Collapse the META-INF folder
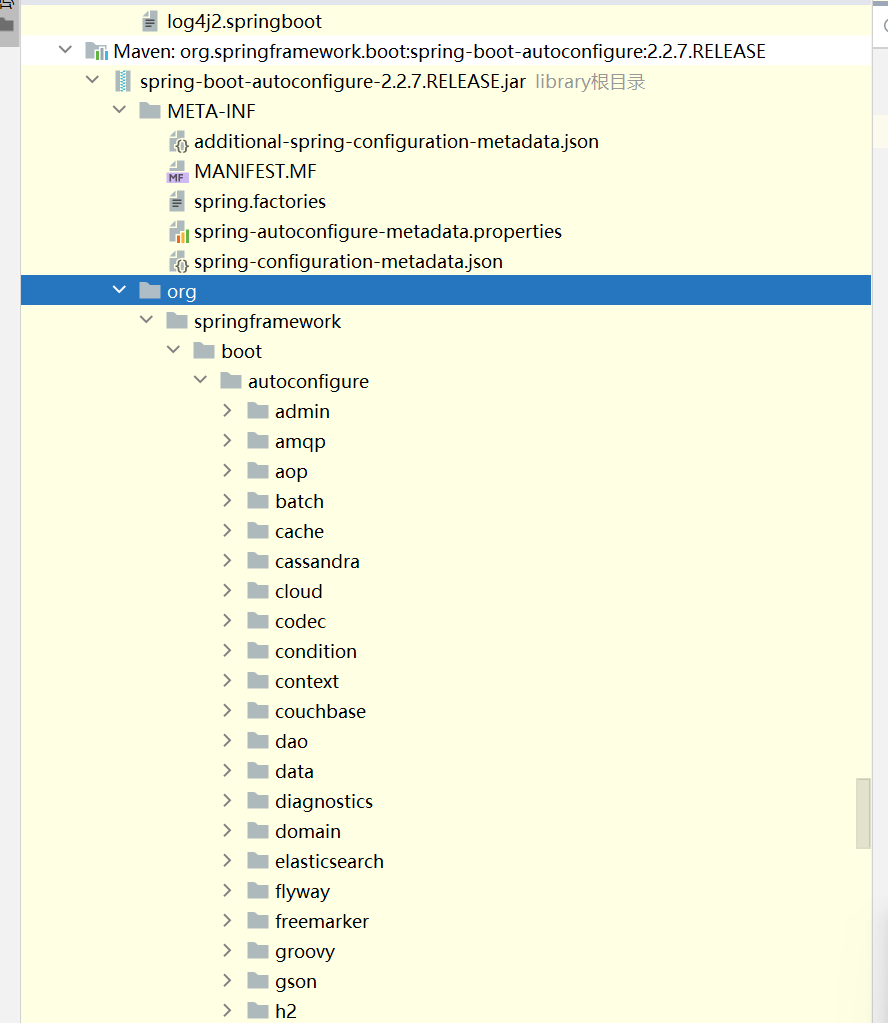The image size is (888, 1023). point(119,110)
